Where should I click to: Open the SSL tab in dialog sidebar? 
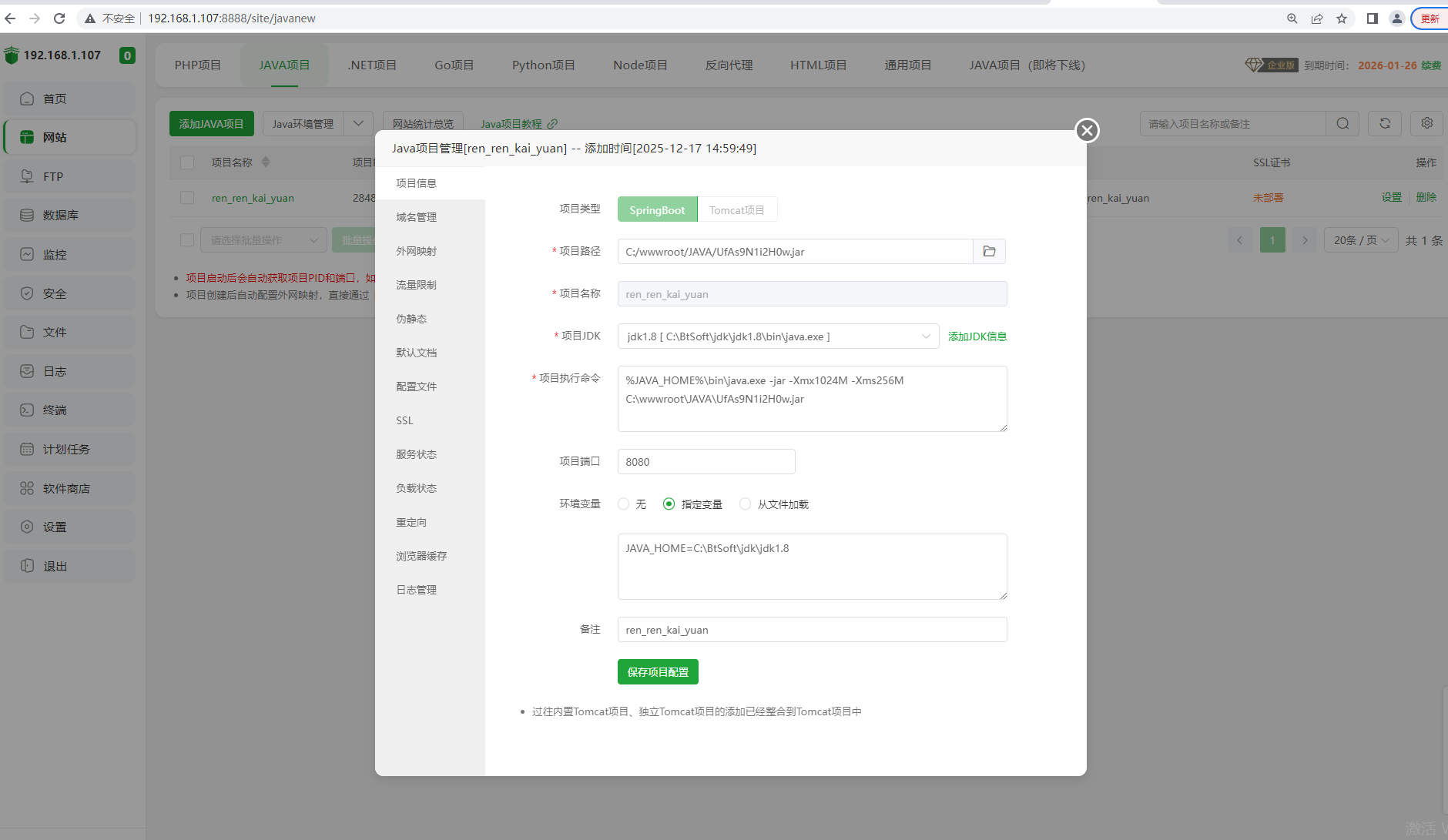404,420
